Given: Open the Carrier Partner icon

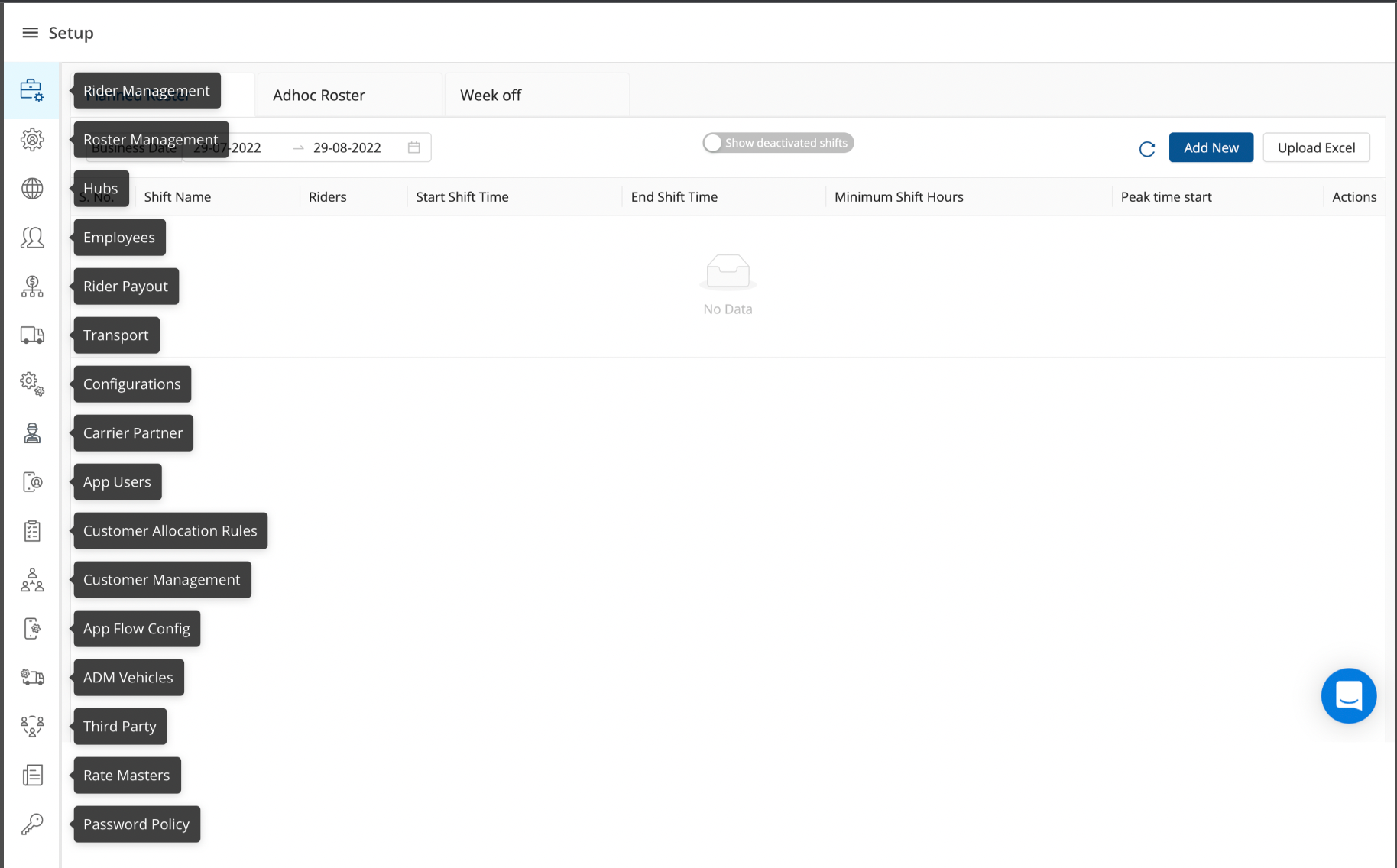Looking at the screenshot, I should [31, 433].
